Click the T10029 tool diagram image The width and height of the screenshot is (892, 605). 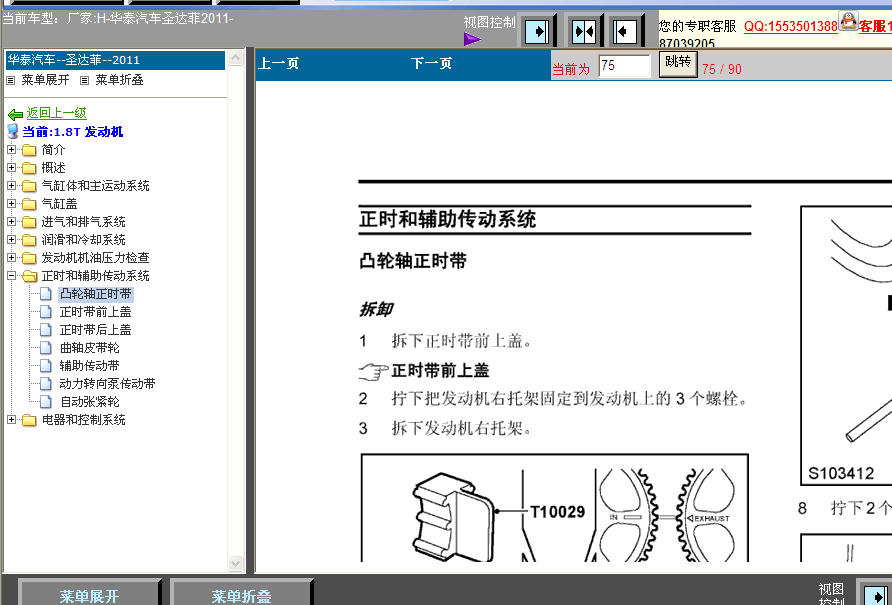(555, 508)
